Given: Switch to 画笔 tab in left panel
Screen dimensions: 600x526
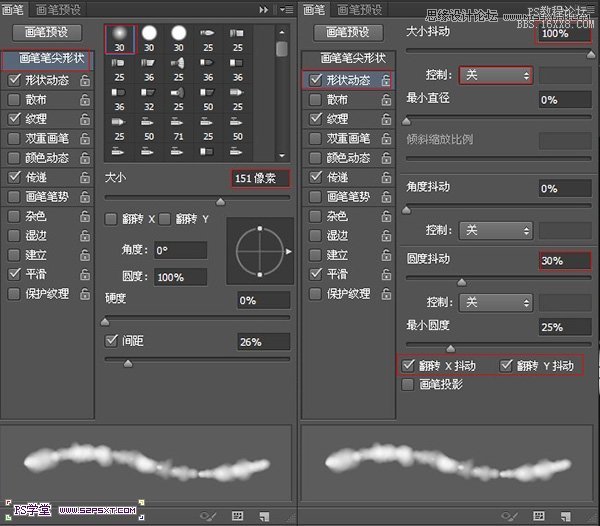Looking at the screenshot, I should (13, 10).
